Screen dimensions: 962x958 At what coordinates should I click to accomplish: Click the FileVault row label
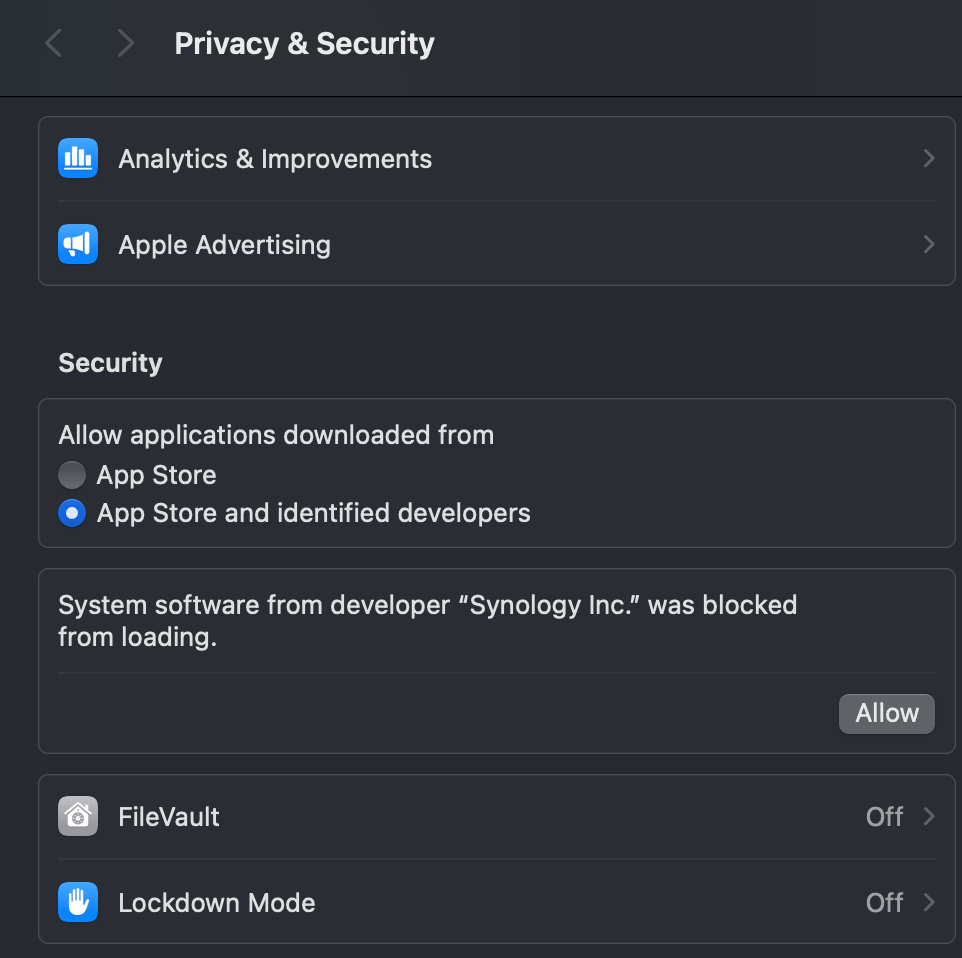coord(169,817)
